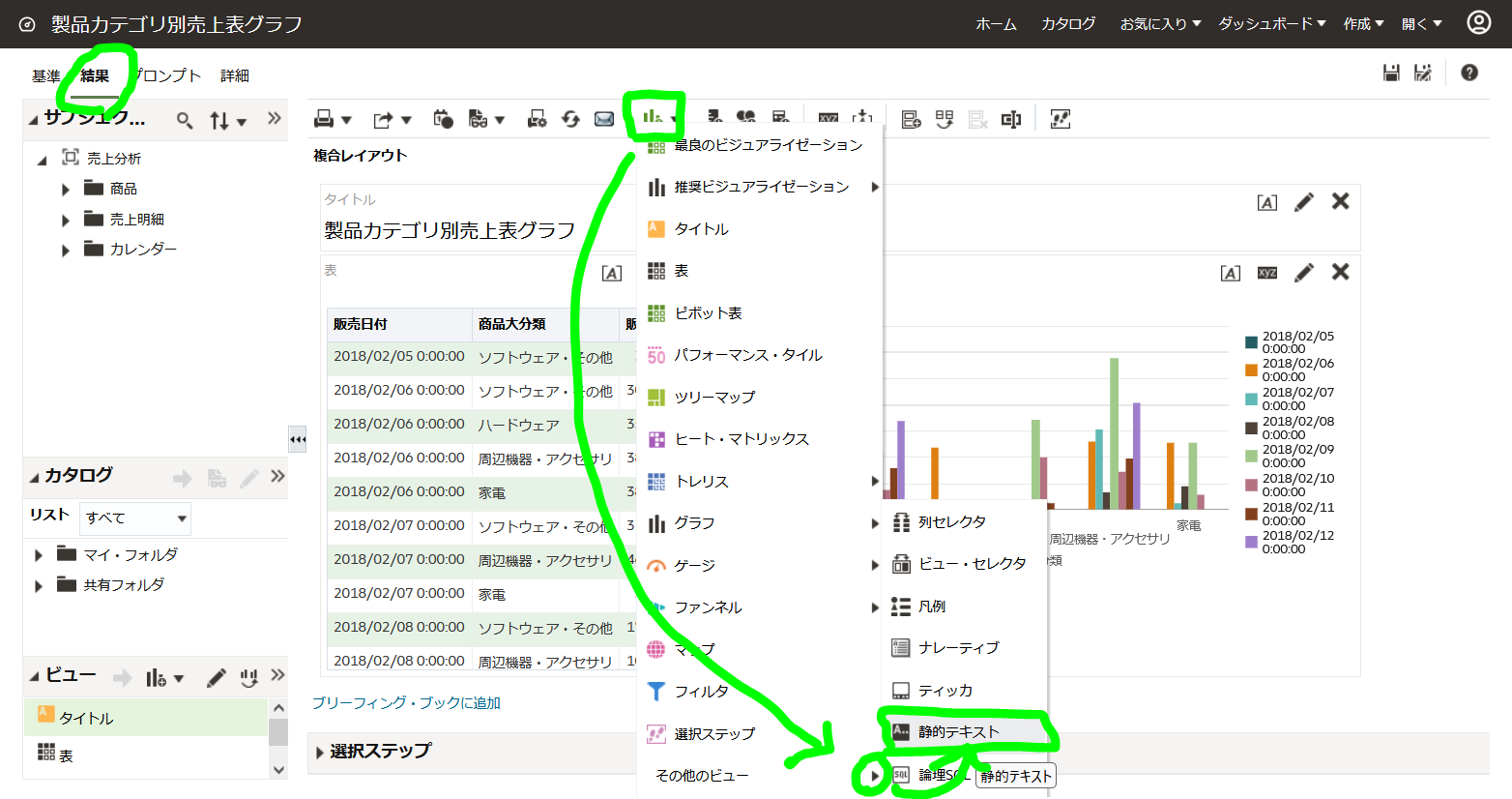Switch to the 詳細 tab
Viewport: 1512px width, 799px height.
(235, 75)
